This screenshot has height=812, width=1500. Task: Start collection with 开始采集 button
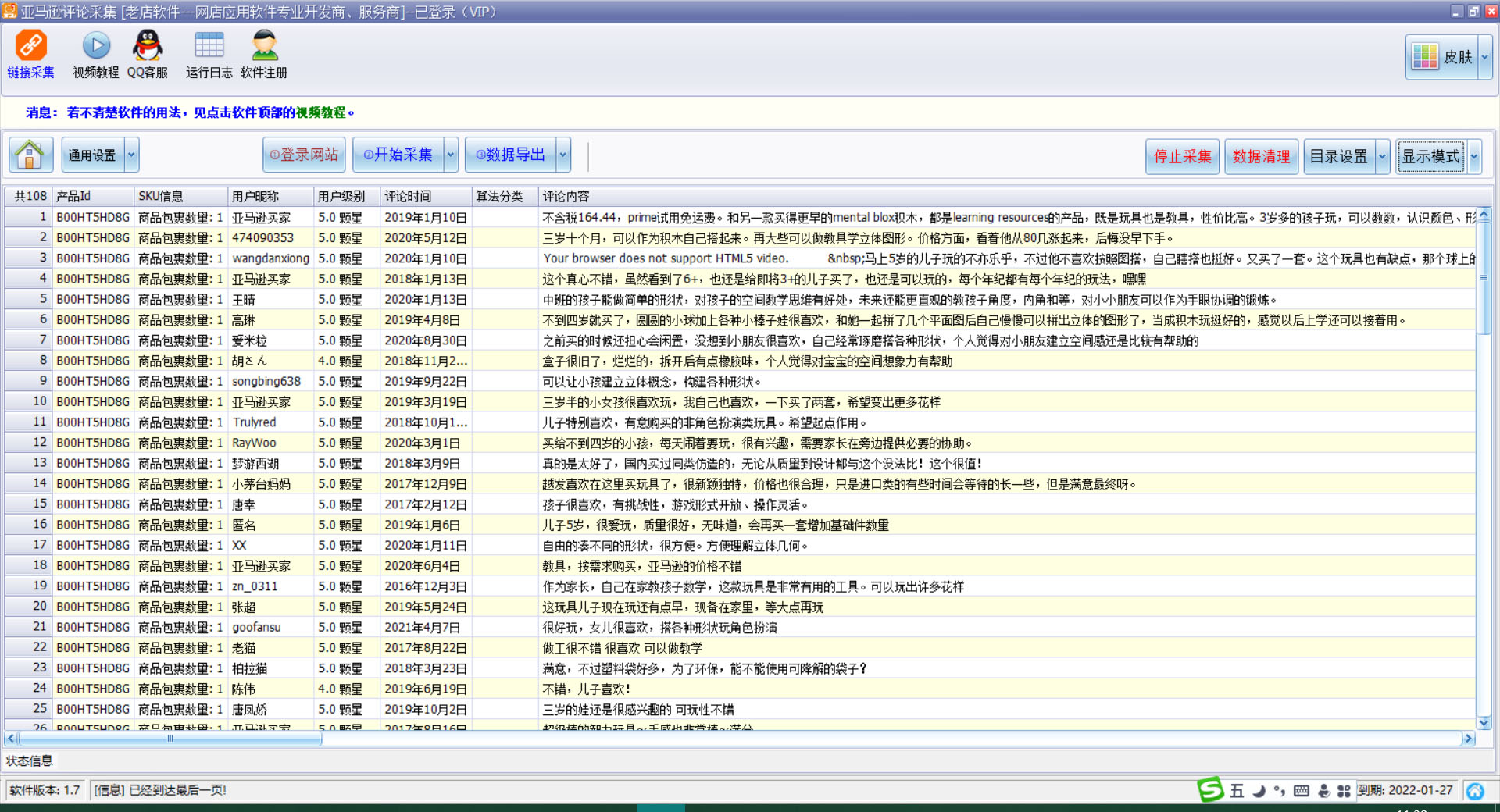[398, 155]
